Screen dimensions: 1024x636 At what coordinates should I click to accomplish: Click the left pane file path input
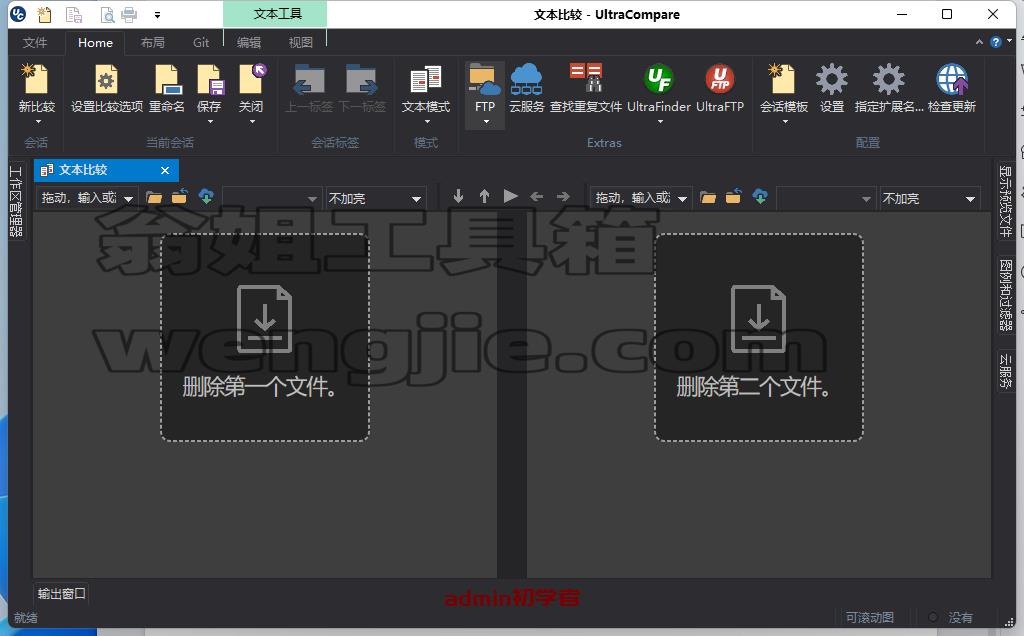click(x=79, y=198)
